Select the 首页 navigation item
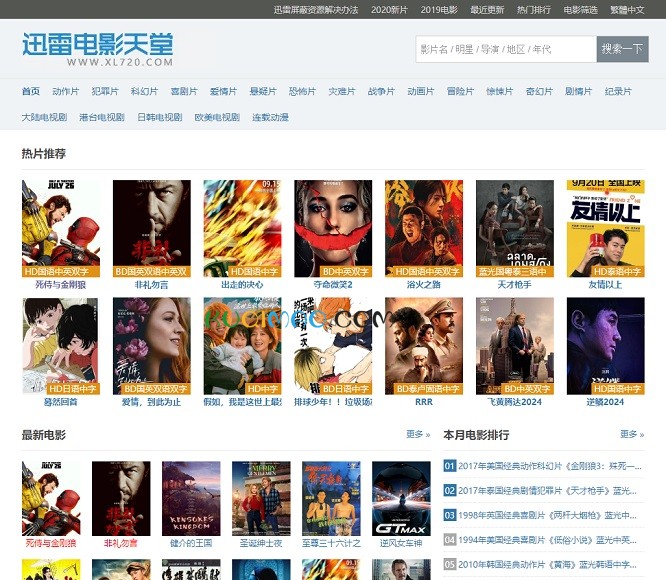This screenshot has height=580, width=666. pyautogui.click(x=31, y=91)
